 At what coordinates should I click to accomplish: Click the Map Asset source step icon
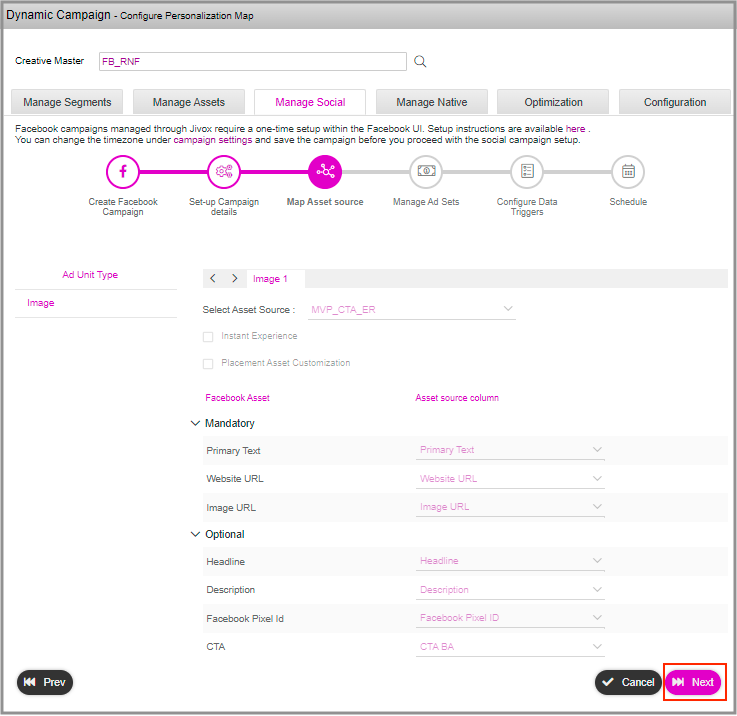[325, 171]
